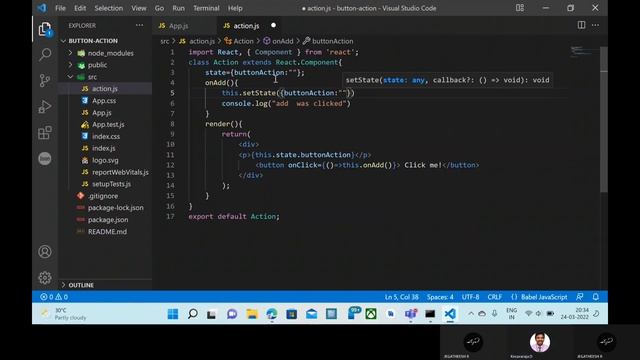
Task: Click the errors and warnings status indicator
Action: tap(54, 297)
